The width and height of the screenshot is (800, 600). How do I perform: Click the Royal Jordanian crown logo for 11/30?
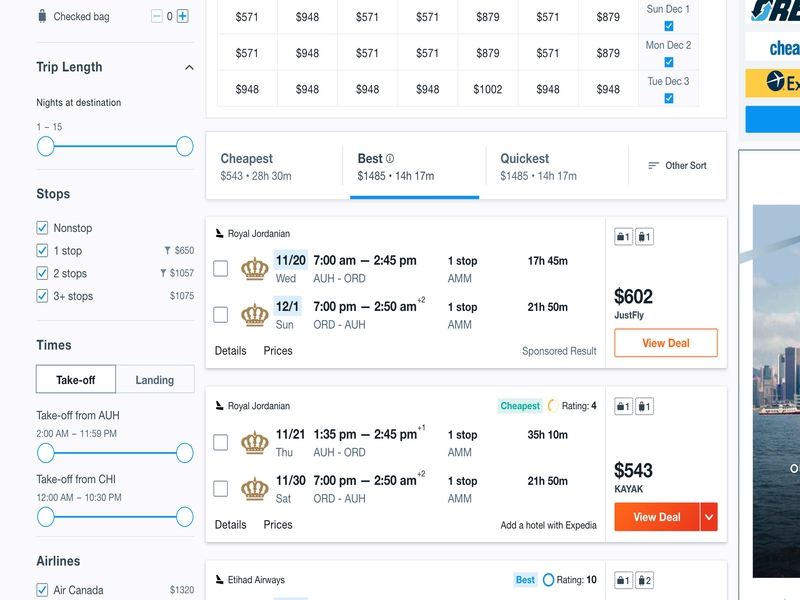[x=255, y=489]
